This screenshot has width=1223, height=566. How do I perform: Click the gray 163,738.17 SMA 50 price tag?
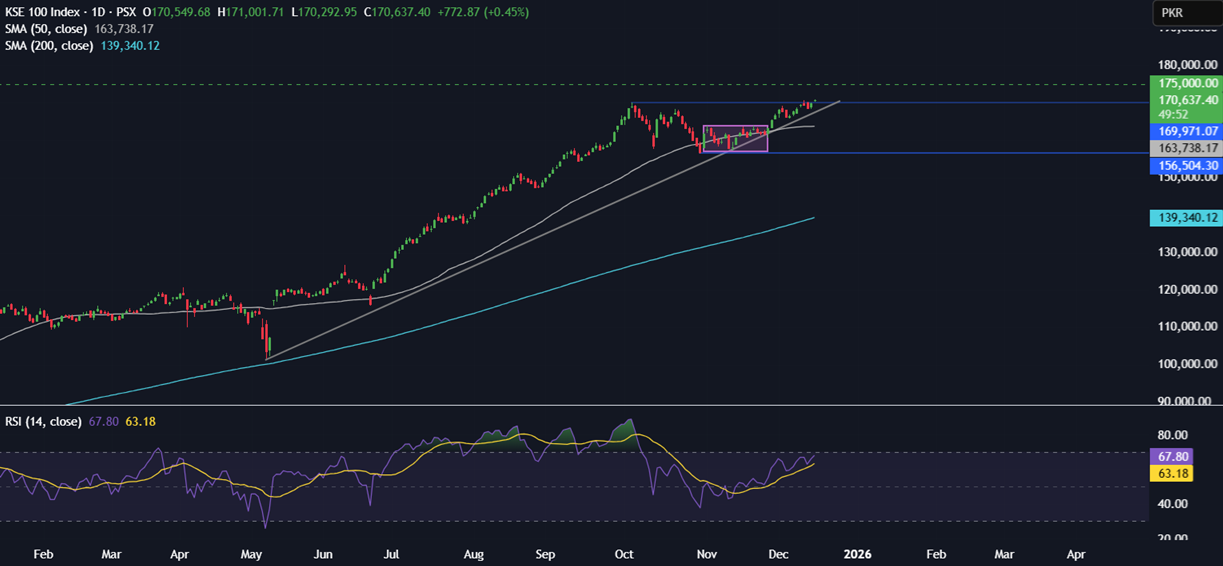(x=1187, y=148)
